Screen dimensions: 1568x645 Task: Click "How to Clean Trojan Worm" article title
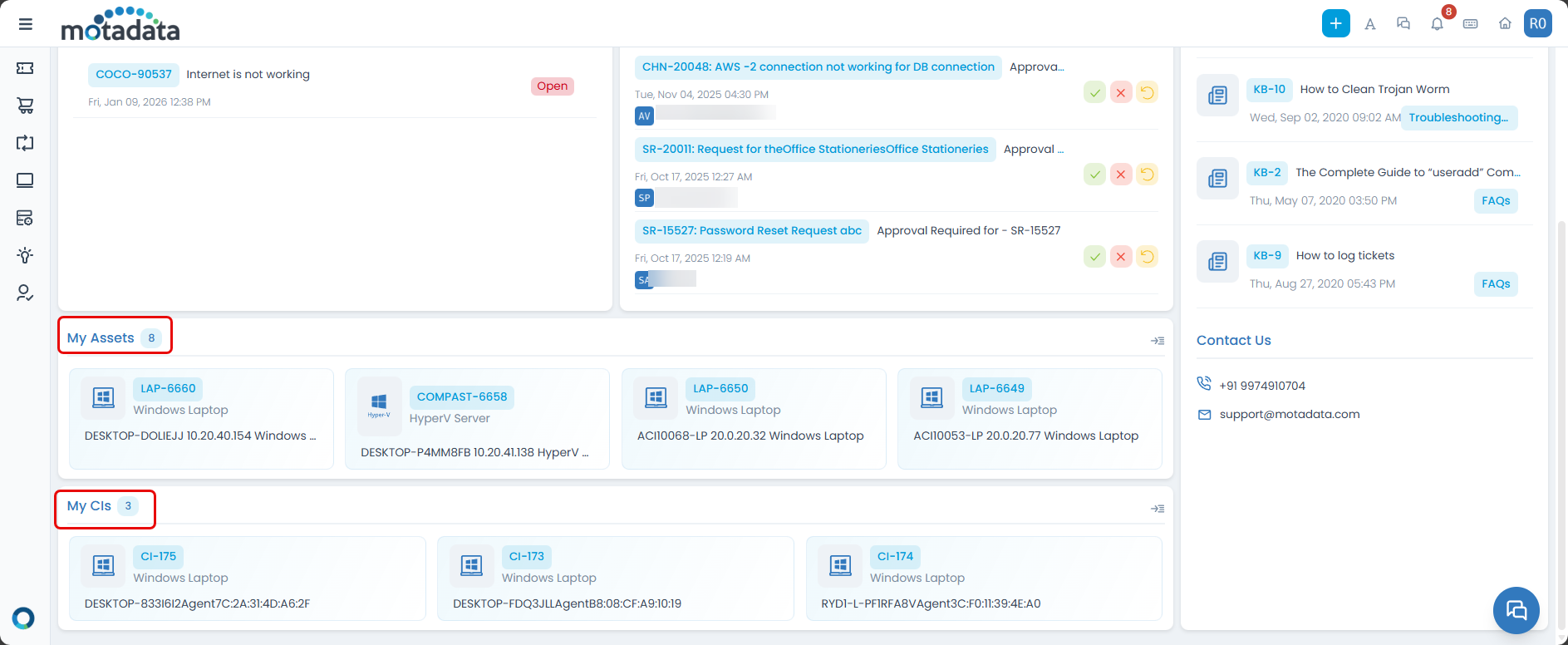click(1374, 90)
